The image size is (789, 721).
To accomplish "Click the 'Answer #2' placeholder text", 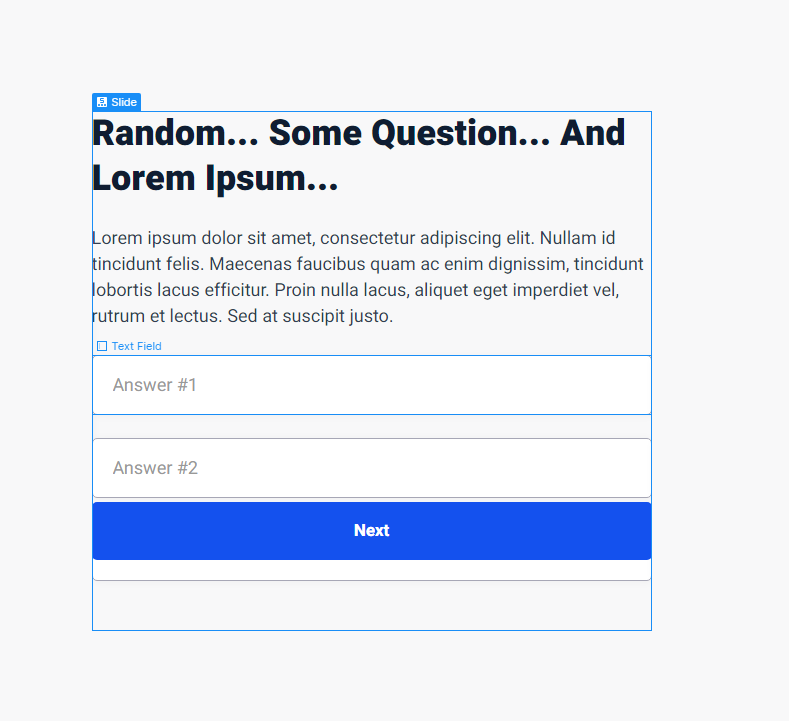I will point(155,468).
